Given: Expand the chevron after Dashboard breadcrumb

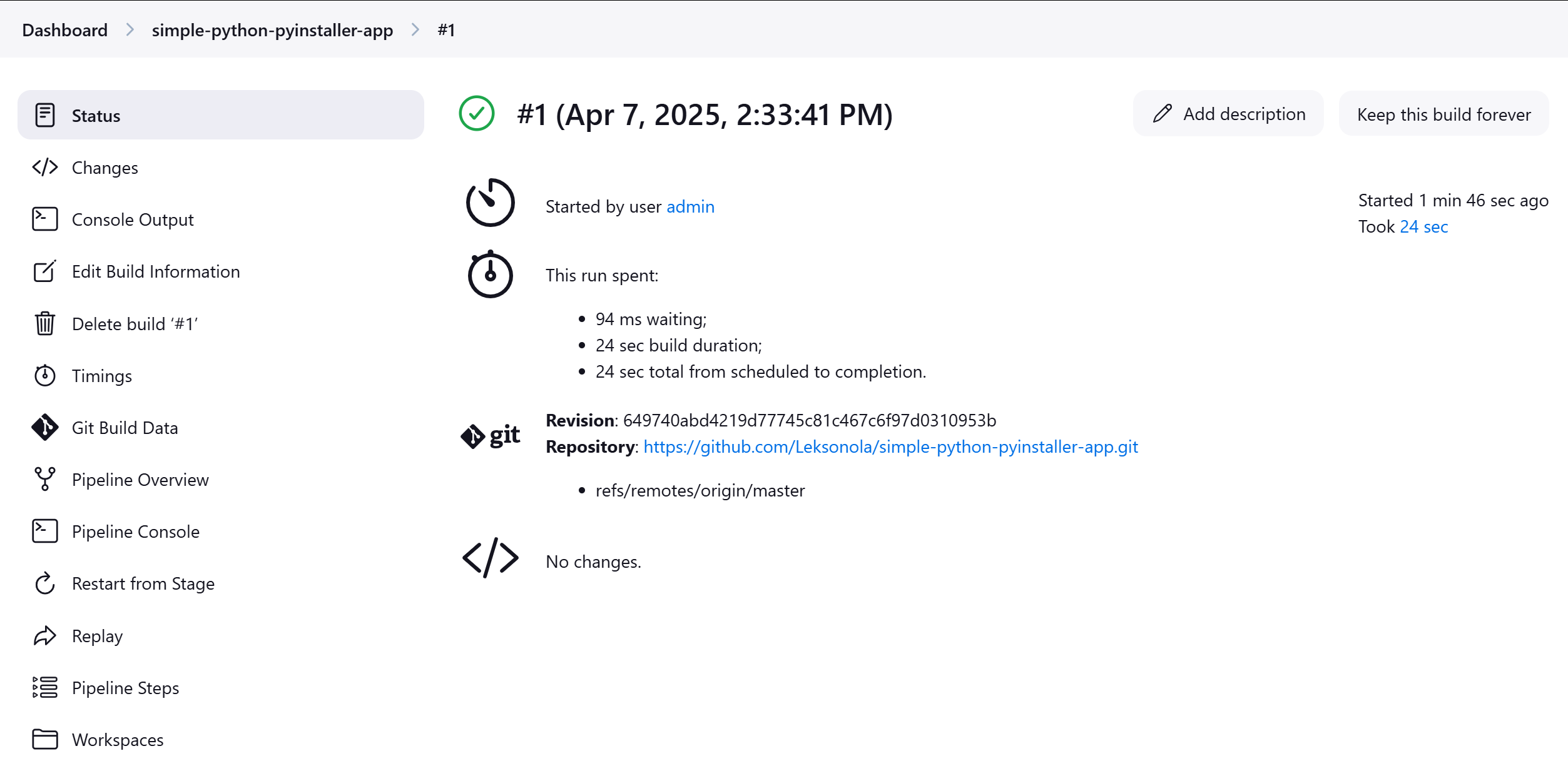Looking at the screenshot, I should (x=130, y=30).
